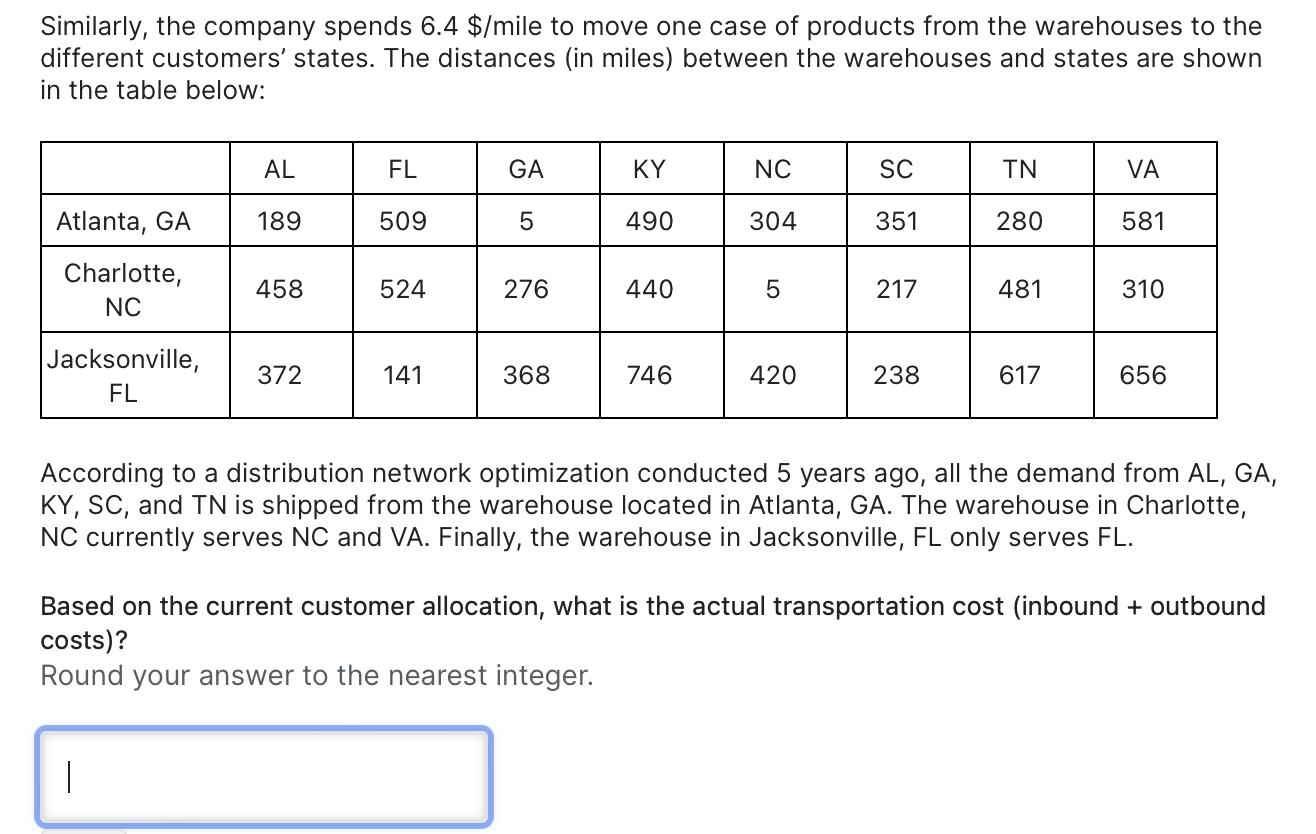
Task: Select the cell showing distance 5 for Atlanta
Action: coord(527,221)
